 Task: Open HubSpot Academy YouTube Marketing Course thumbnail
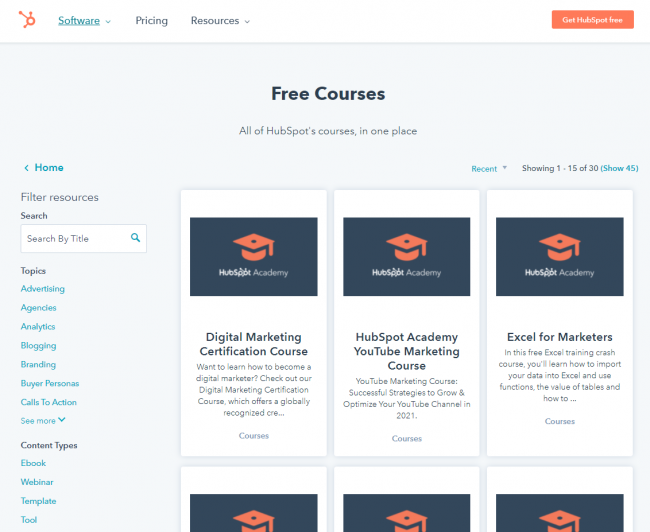(407, 257)
